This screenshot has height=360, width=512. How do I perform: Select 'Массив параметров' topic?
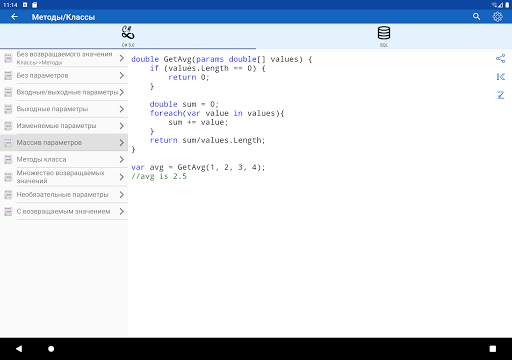(64, 142)
